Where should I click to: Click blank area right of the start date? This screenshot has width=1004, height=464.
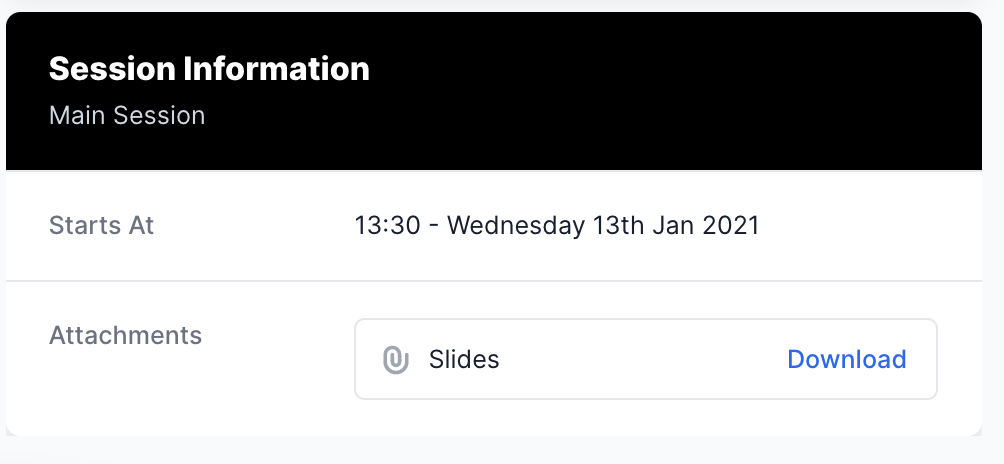tap(870, 225)
